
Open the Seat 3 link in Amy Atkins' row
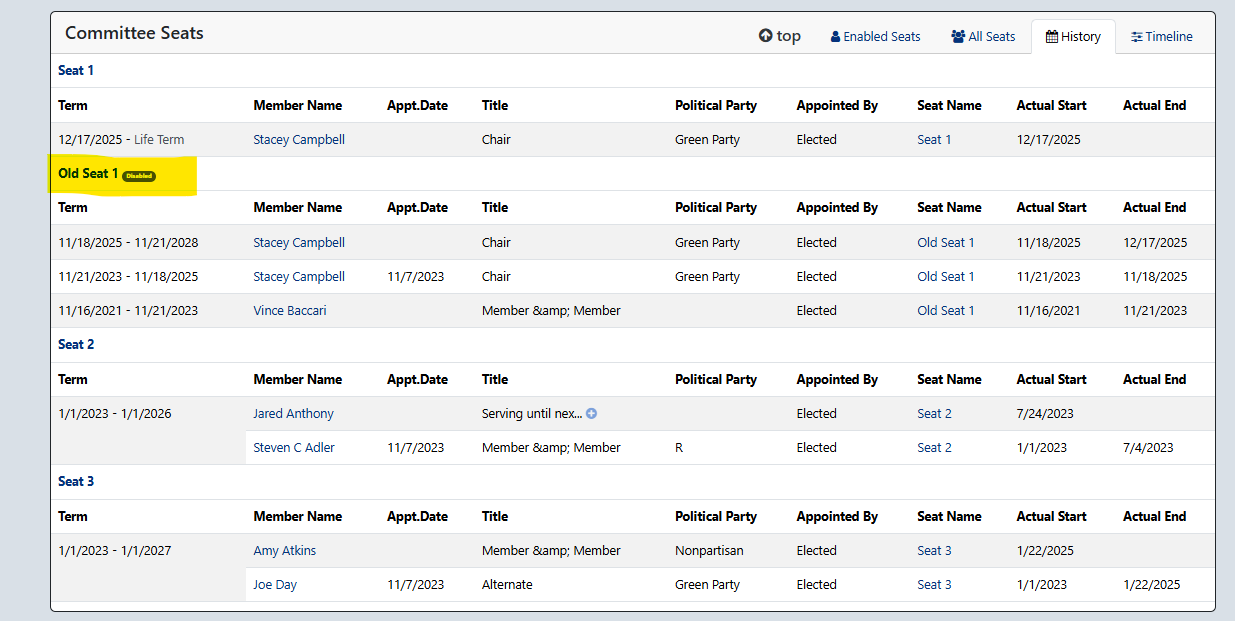935,551
